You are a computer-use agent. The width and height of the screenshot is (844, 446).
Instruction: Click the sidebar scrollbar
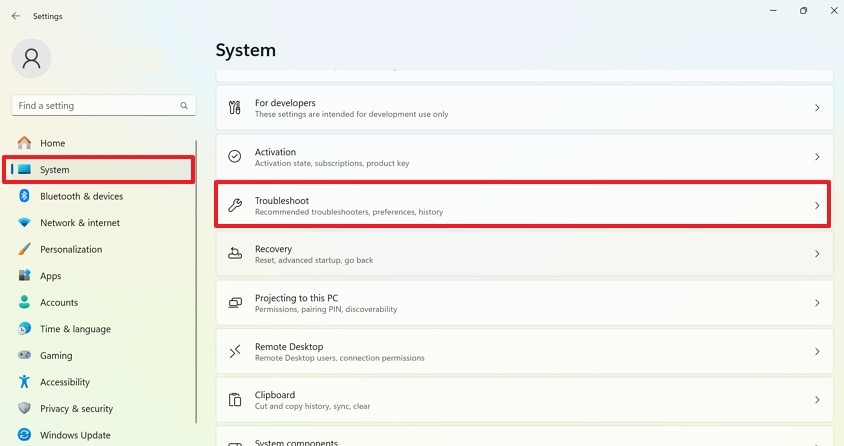(x=196, y=281)
